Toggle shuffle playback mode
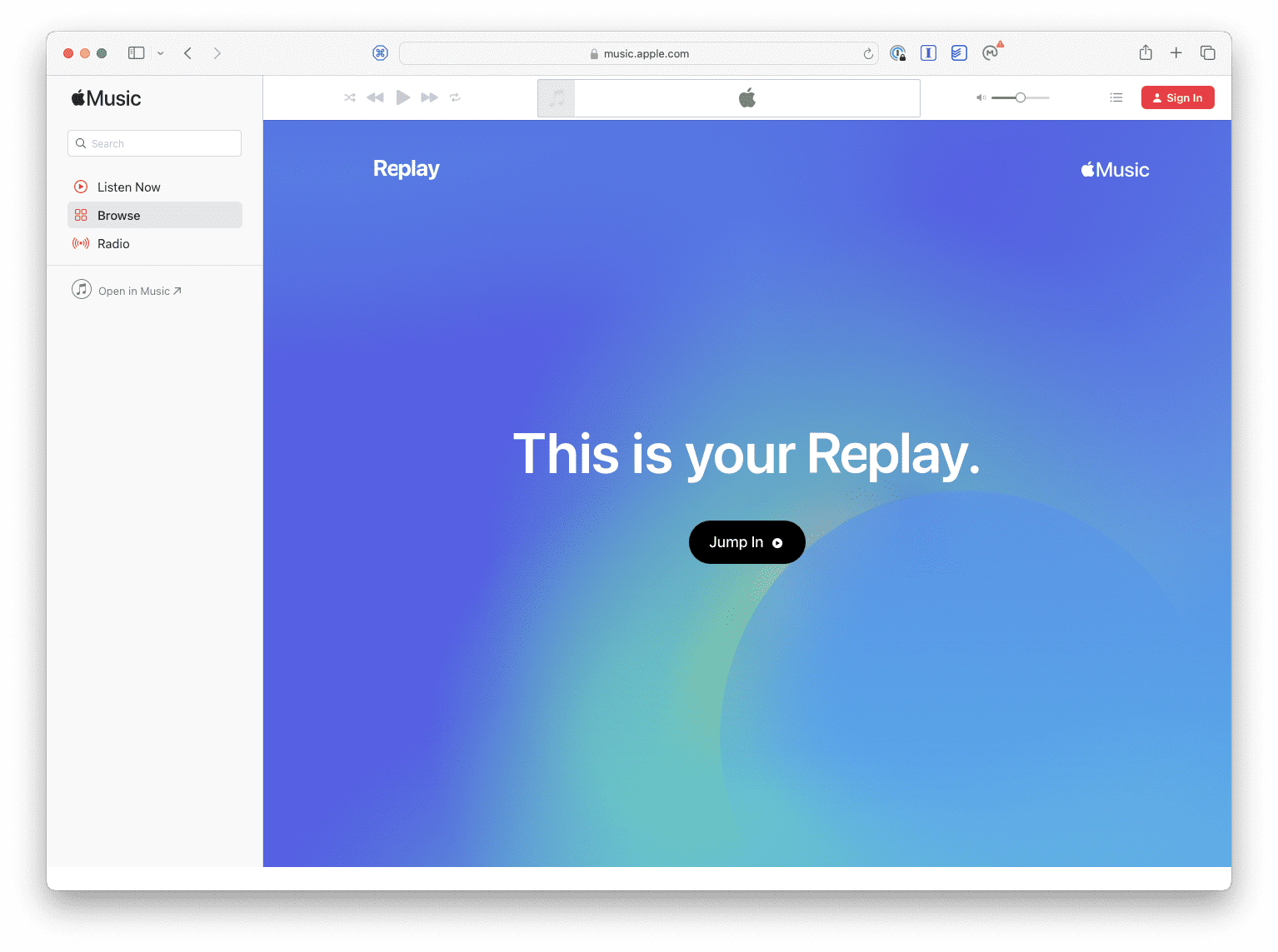 click(x=350, y=97)
